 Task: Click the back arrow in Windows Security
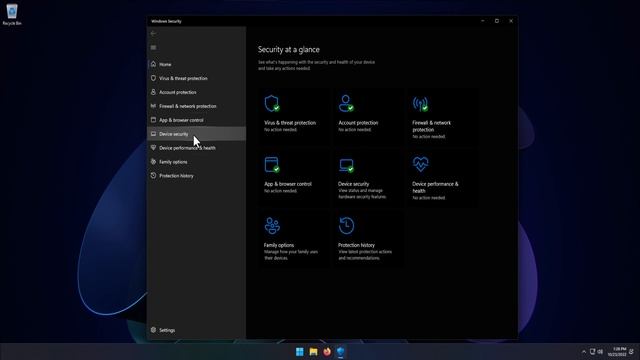tap(153, 33)
